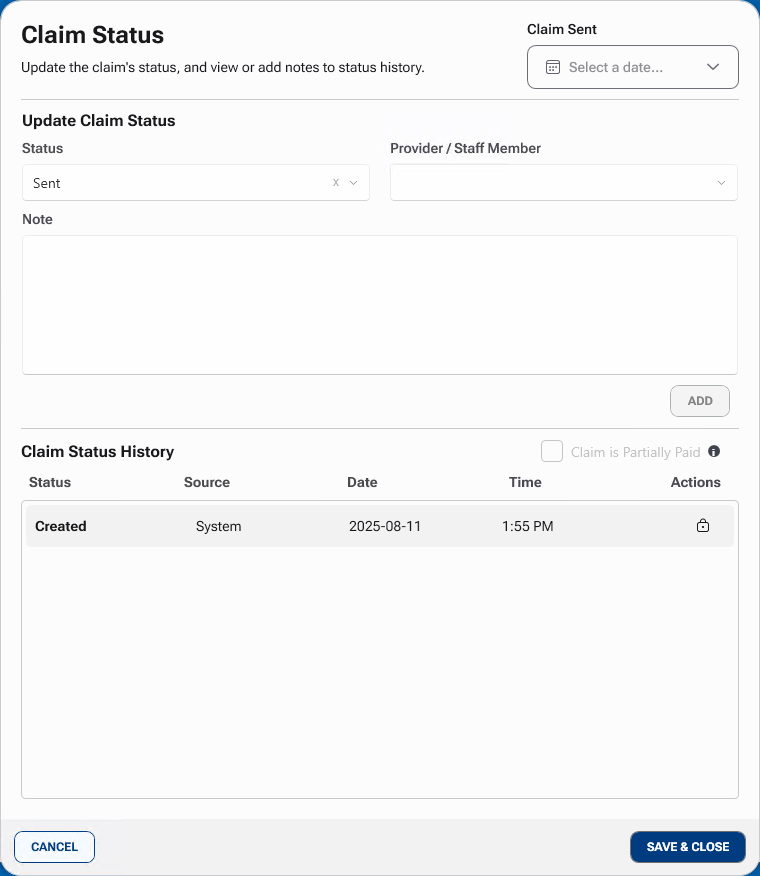This screenshot has width=760, height=876.
Task: Click SAVE & CLOSE
Action: [688, 847]
